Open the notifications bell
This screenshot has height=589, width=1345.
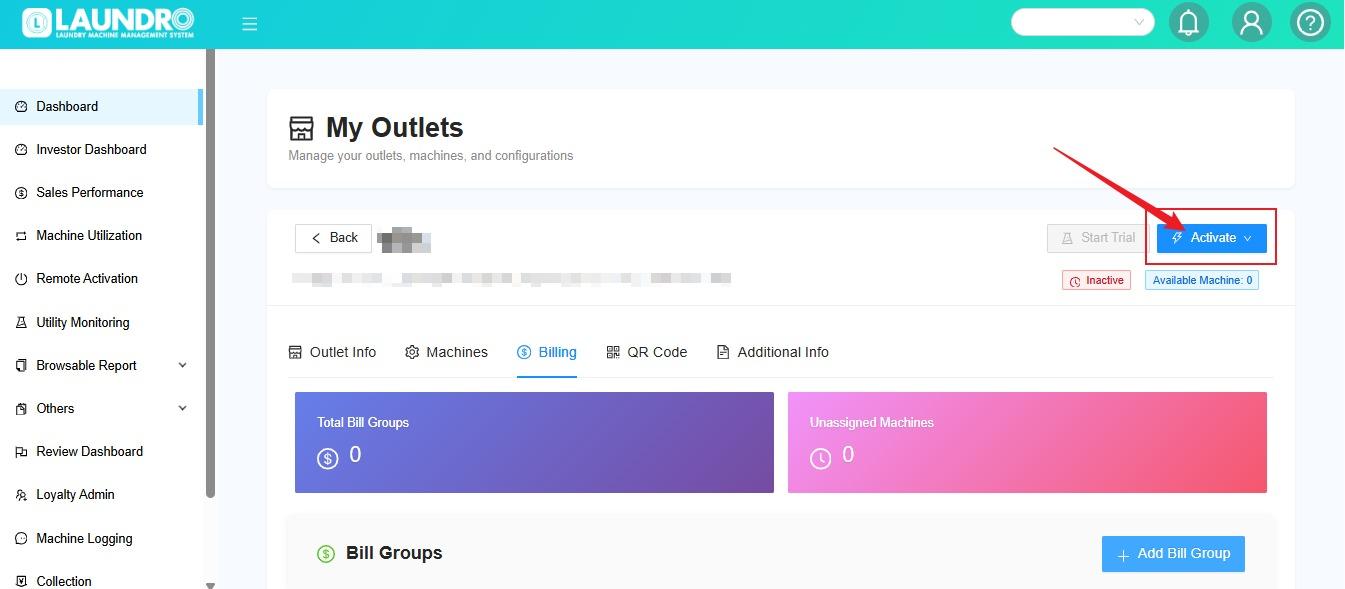click(x=1189, y=22)
